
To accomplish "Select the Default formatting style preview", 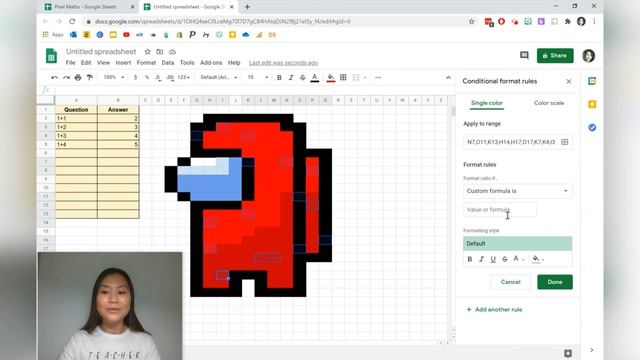I will [518, 243].
